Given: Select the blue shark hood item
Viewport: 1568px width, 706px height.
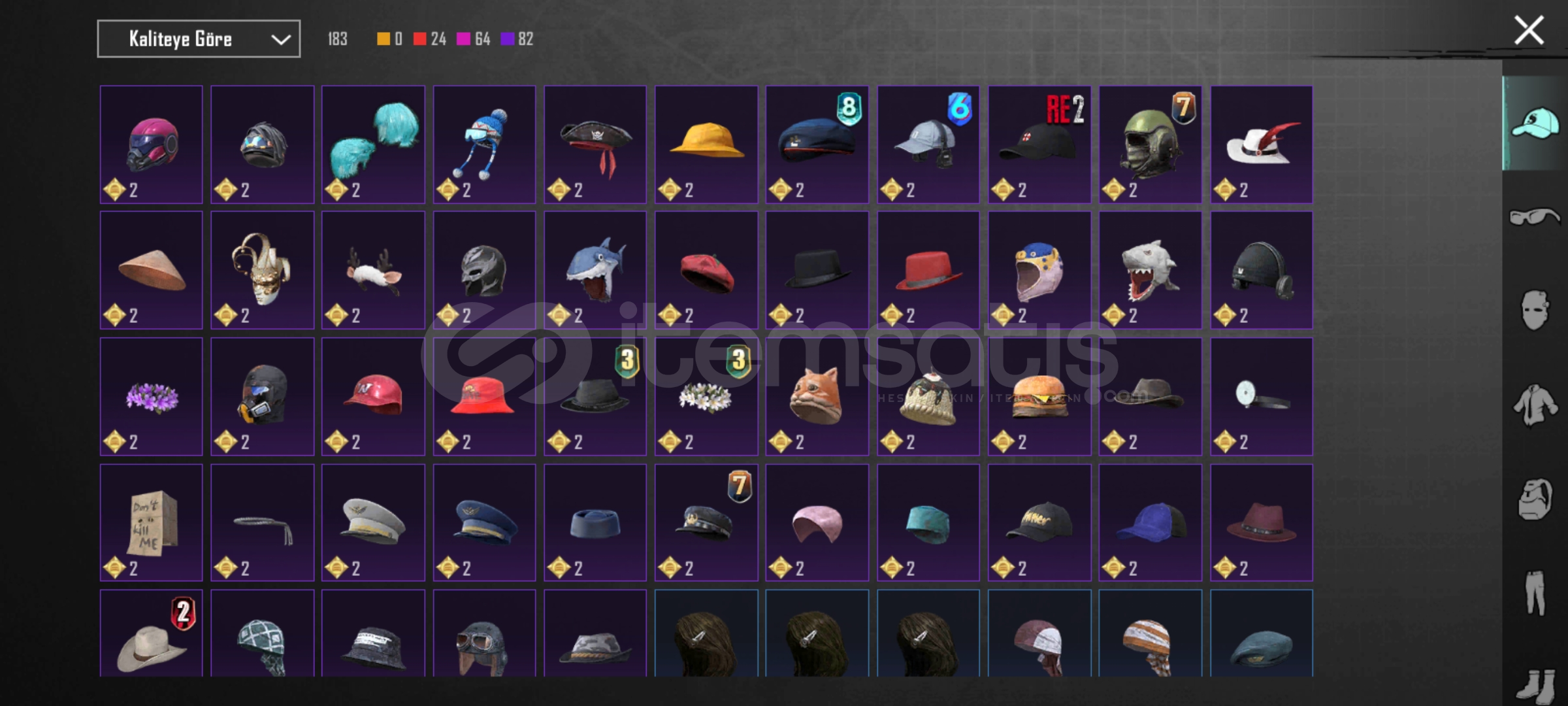Looking at the screenshot, I should point(595,270).
